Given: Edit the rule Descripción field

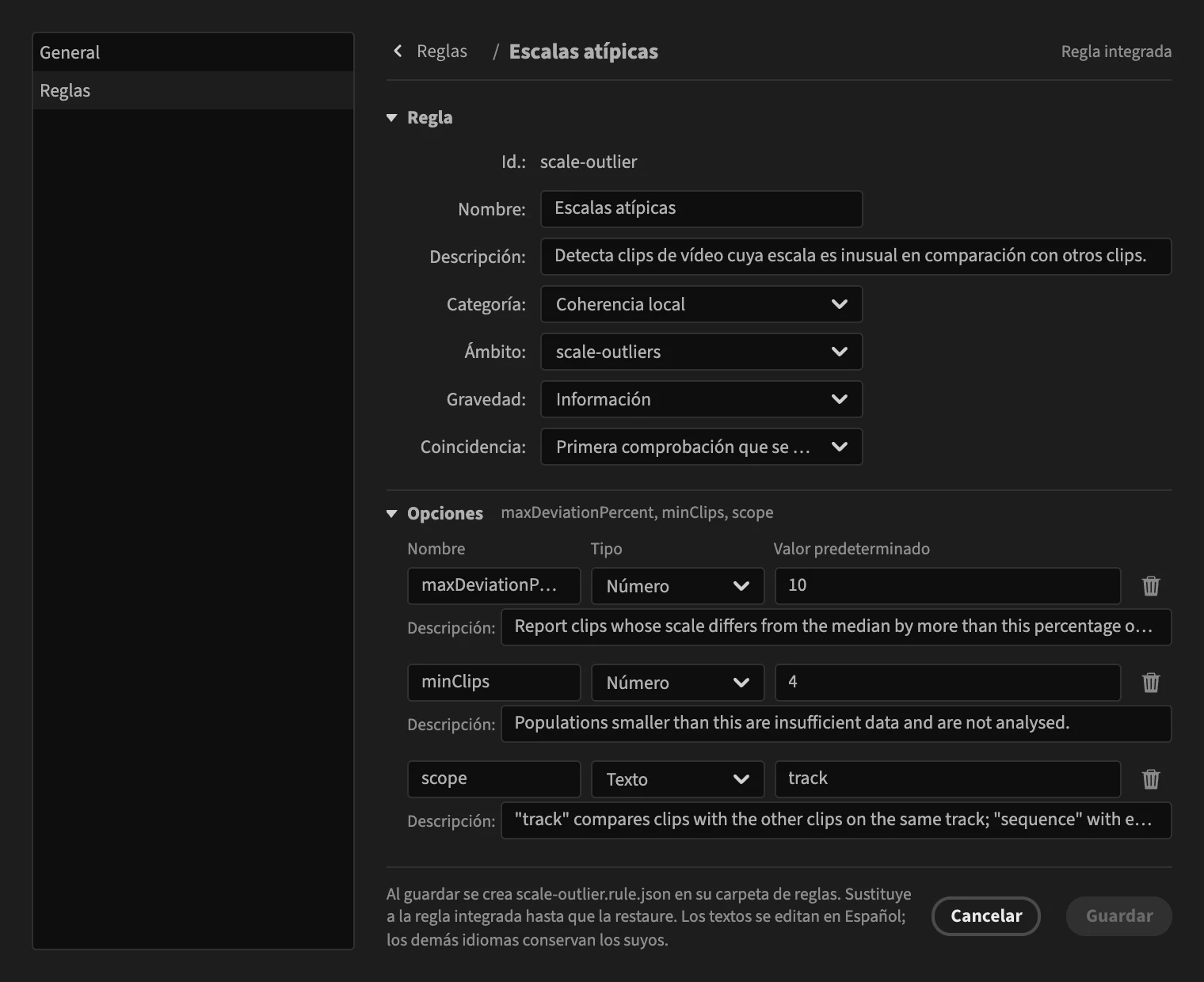Looking at the screenshot, I should (x=855, y=257).
